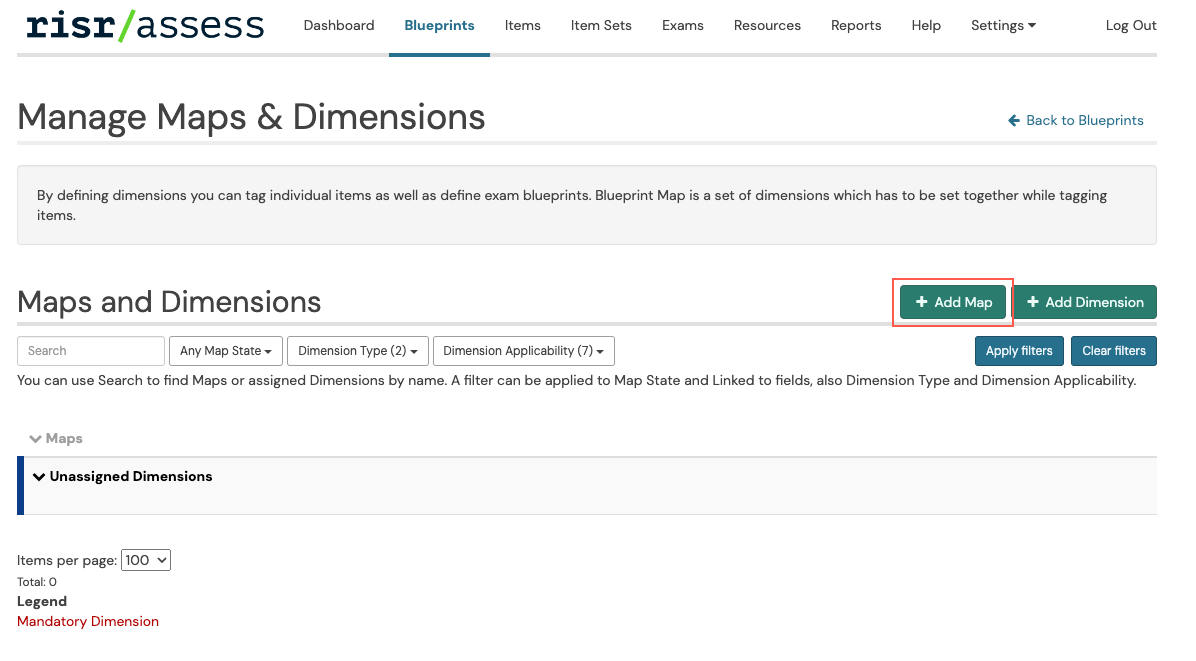Click the risr/assess logo
Image resolution: width=1196 pixels, height=661 pixels.
pyautogui.click(x=145, y=26)
